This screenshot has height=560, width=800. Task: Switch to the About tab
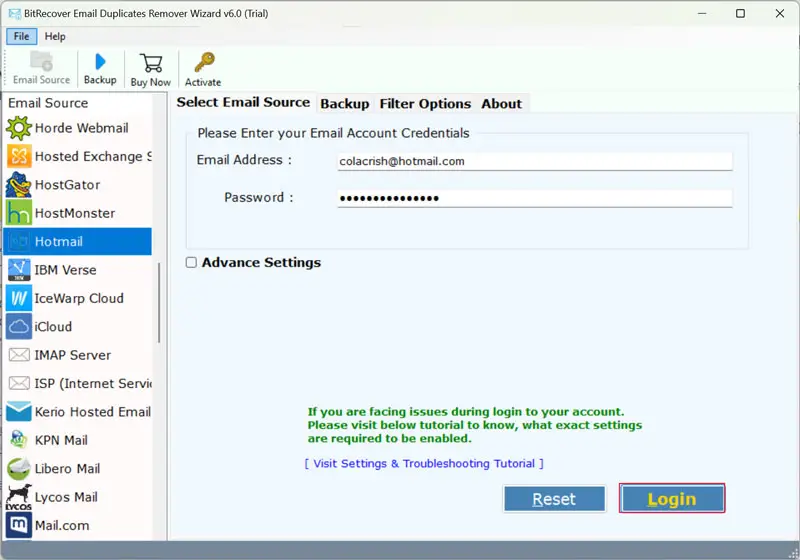coord(502,104)
